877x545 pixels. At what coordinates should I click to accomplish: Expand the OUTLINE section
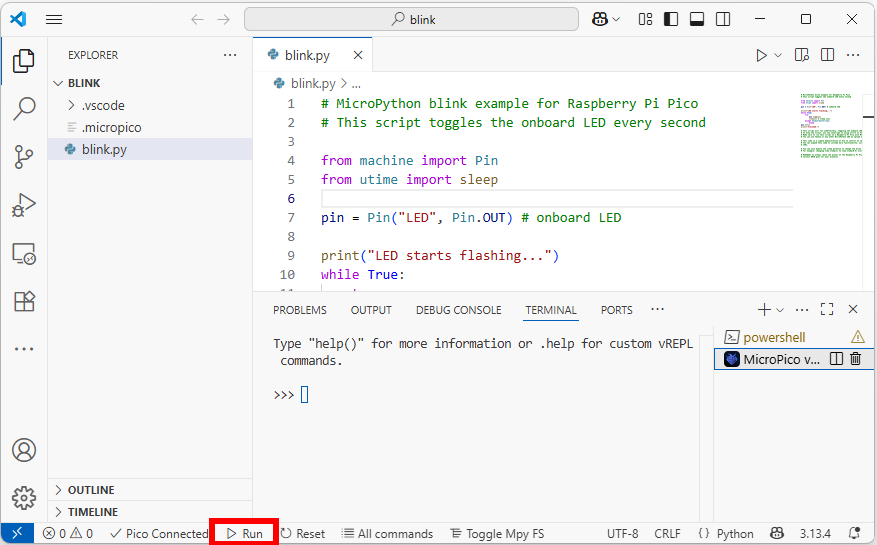150,490
